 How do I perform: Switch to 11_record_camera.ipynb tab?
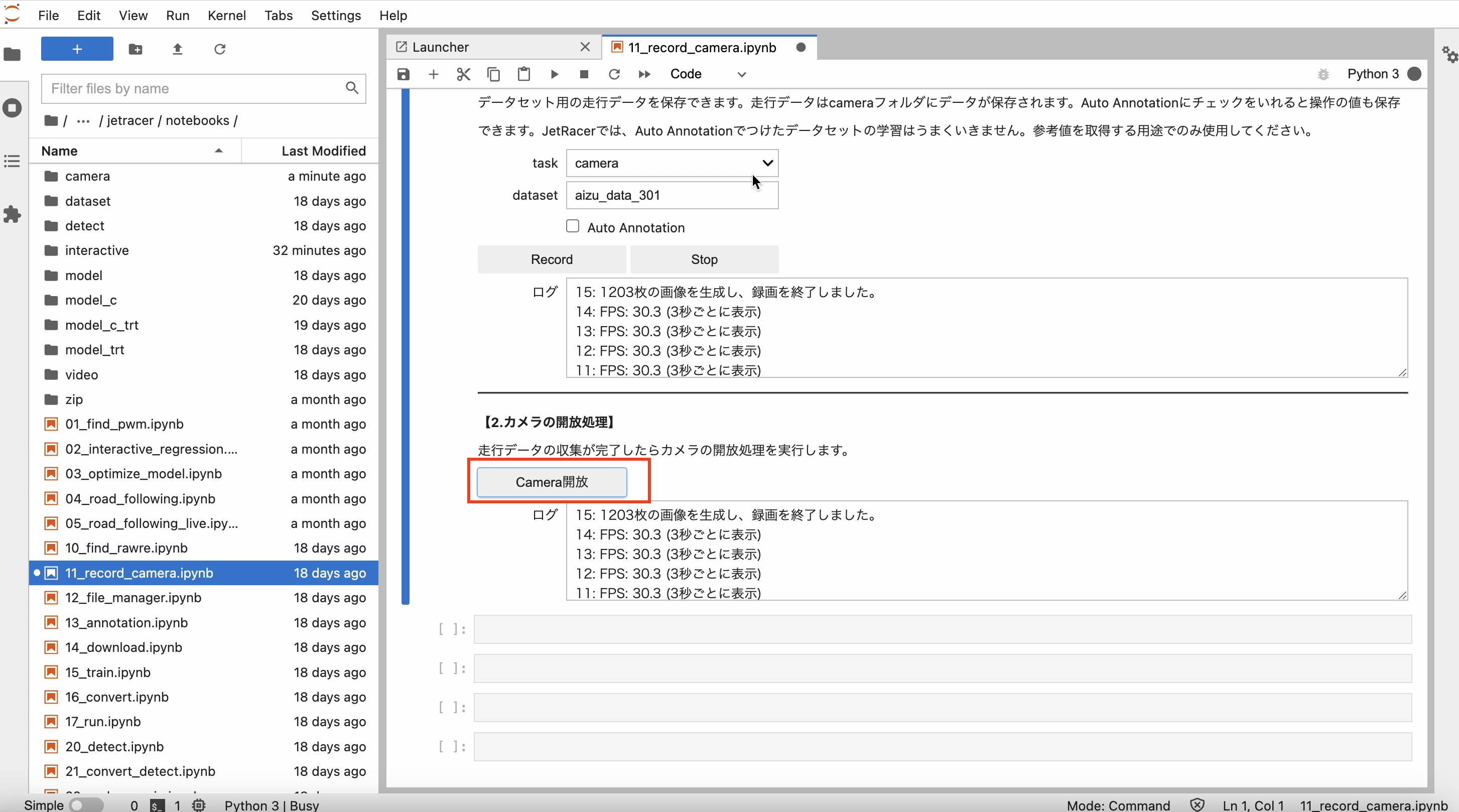(x=709, y=47)
